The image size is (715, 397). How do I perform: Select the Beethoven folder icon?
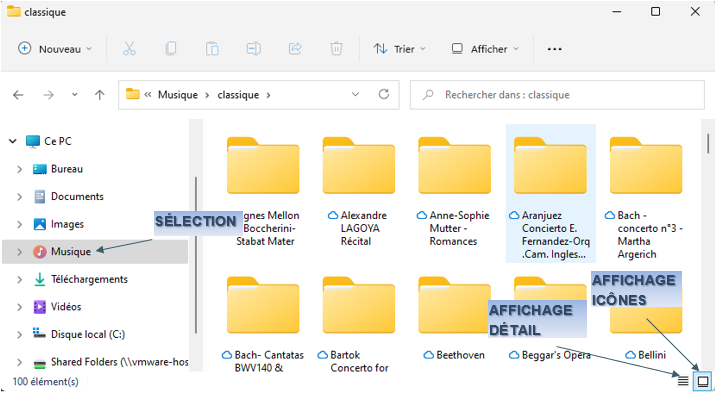[454, 305]
